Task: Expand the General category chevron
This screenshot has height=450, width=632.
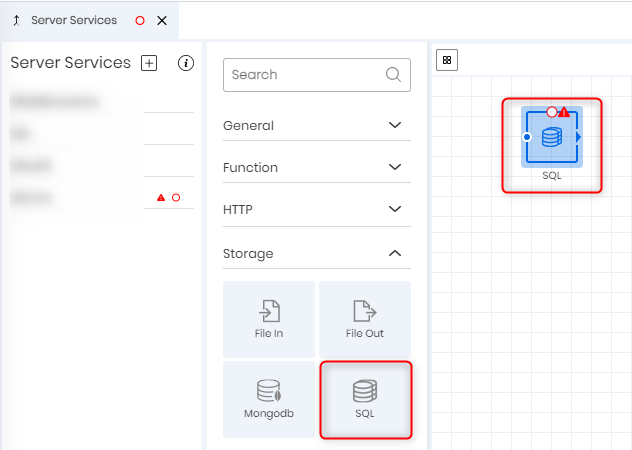Action: point(395,125)
